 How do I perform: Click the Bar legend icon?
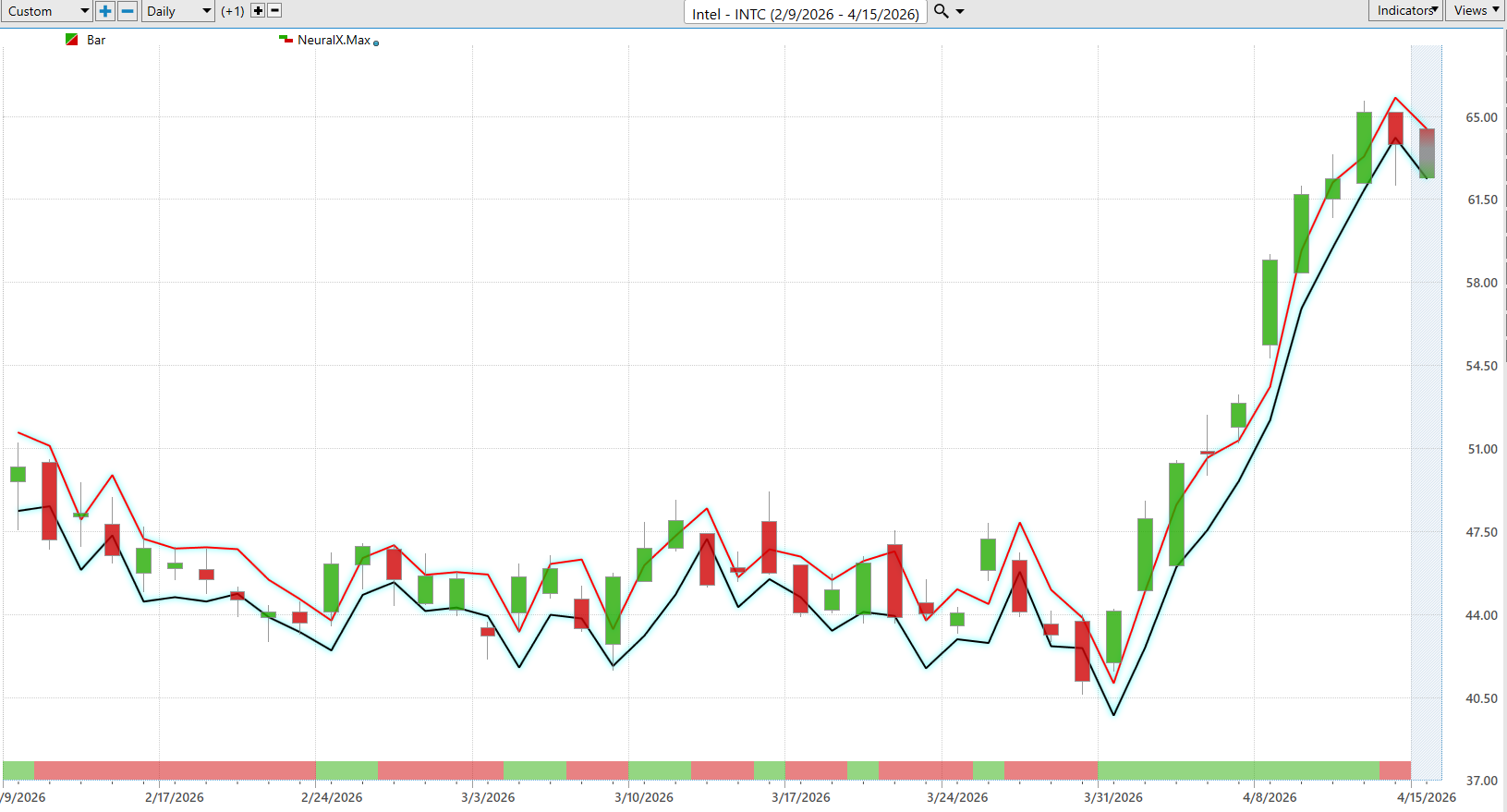72,40
